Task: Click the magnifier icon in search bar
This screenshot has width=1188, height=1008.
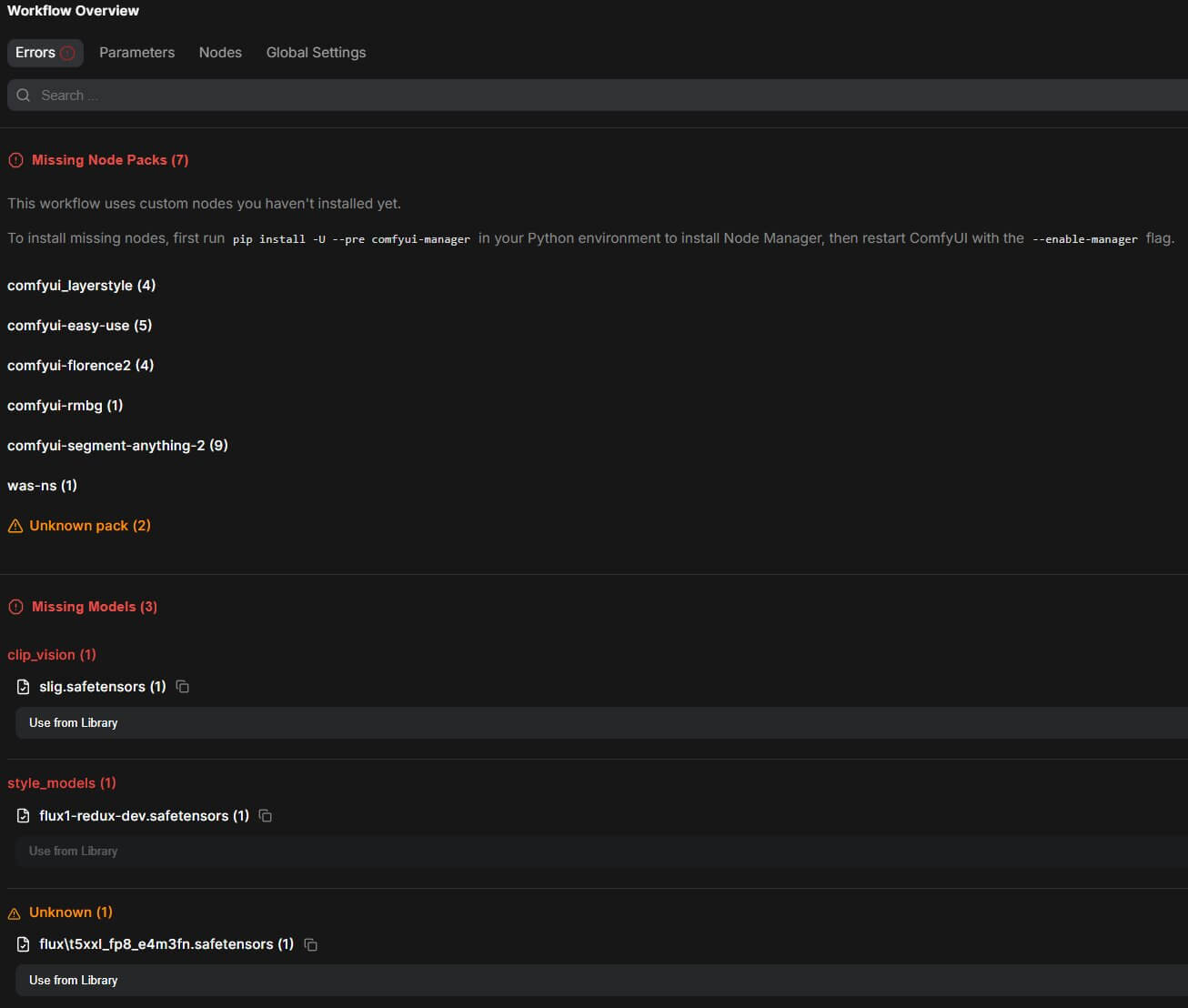Action: 24,96
